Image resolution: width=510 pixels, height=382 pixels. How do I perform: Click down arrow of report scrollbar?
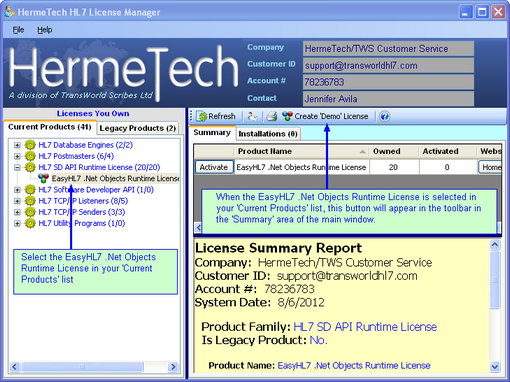[495, 367]
